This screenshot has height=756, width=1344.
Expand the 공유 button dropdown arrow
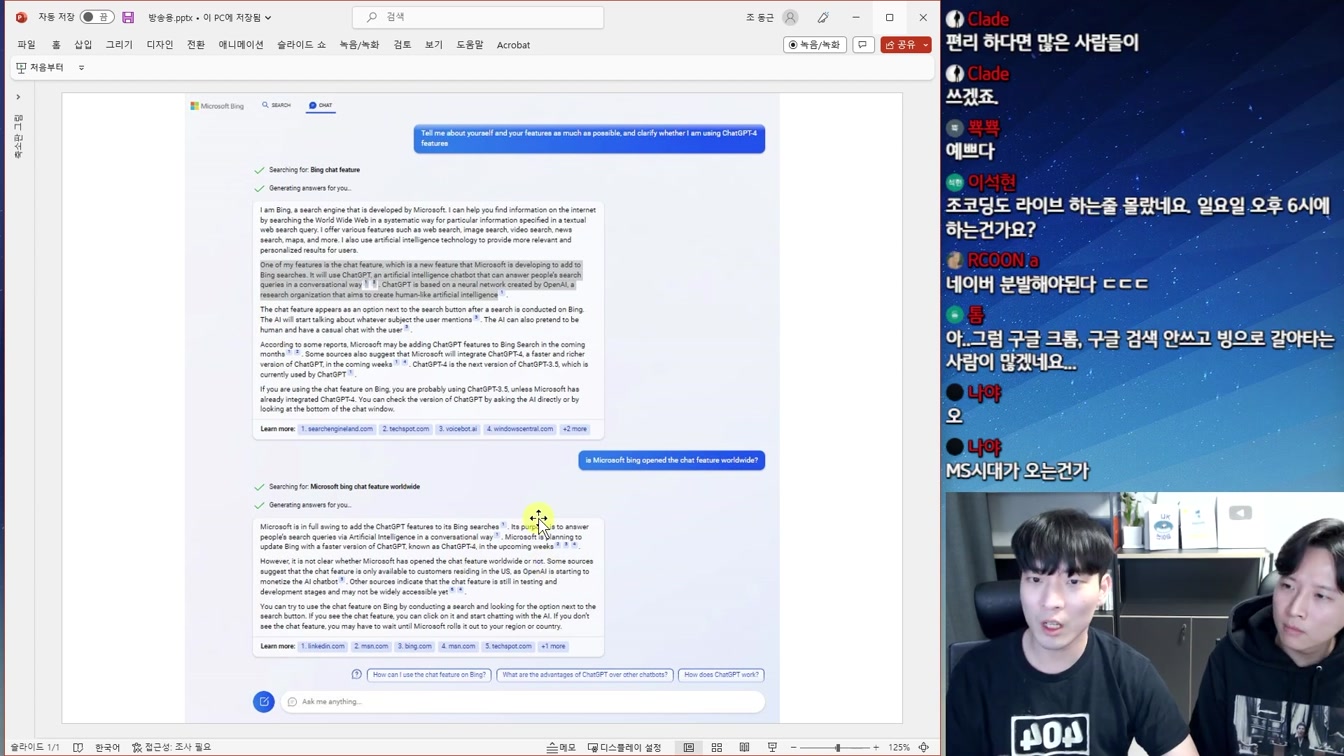click(926, 45)
